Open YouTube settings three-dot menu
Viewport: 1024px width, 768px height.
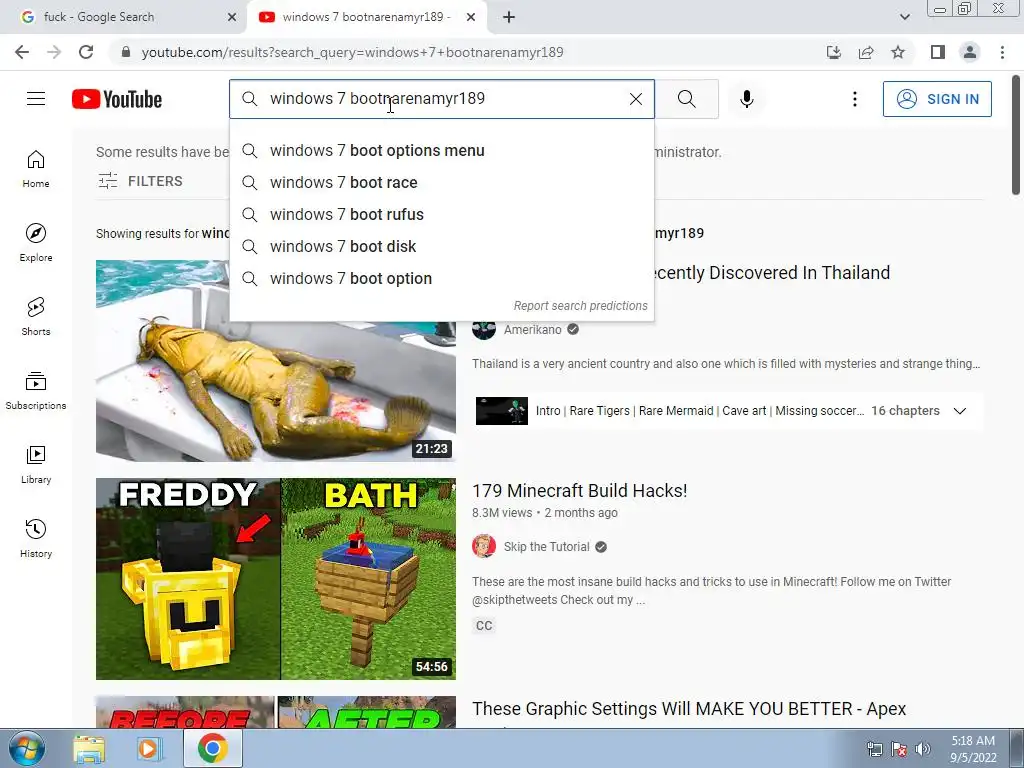(x=854, y=99)
